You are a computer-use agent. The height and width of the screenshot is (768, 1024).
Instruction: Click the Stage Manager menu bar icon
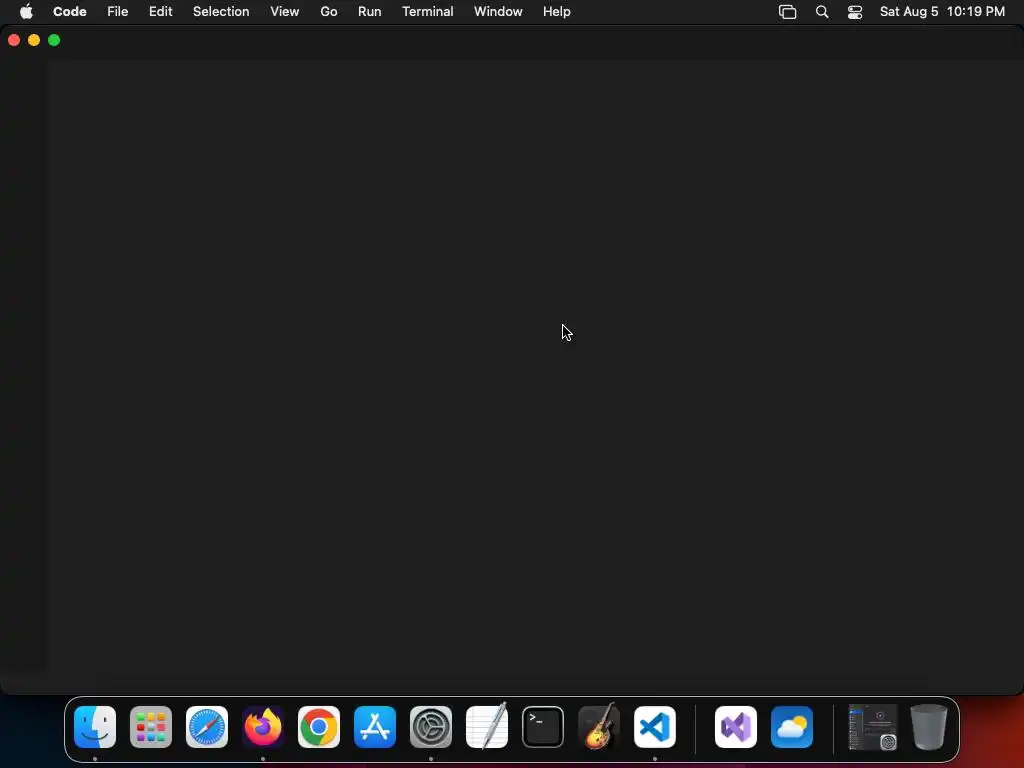tap(788, 12)
